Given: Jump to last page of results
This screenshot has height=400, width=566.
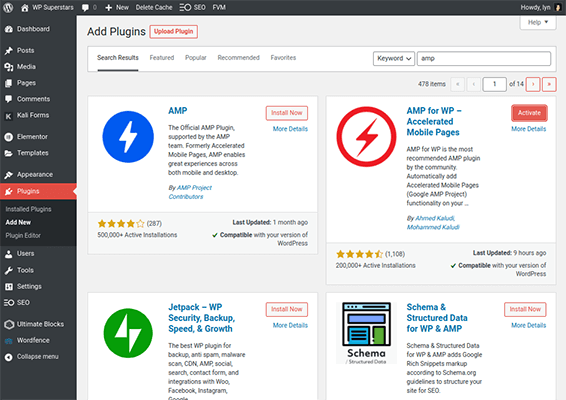Looking at the screenshot, I should pos(549,84).
